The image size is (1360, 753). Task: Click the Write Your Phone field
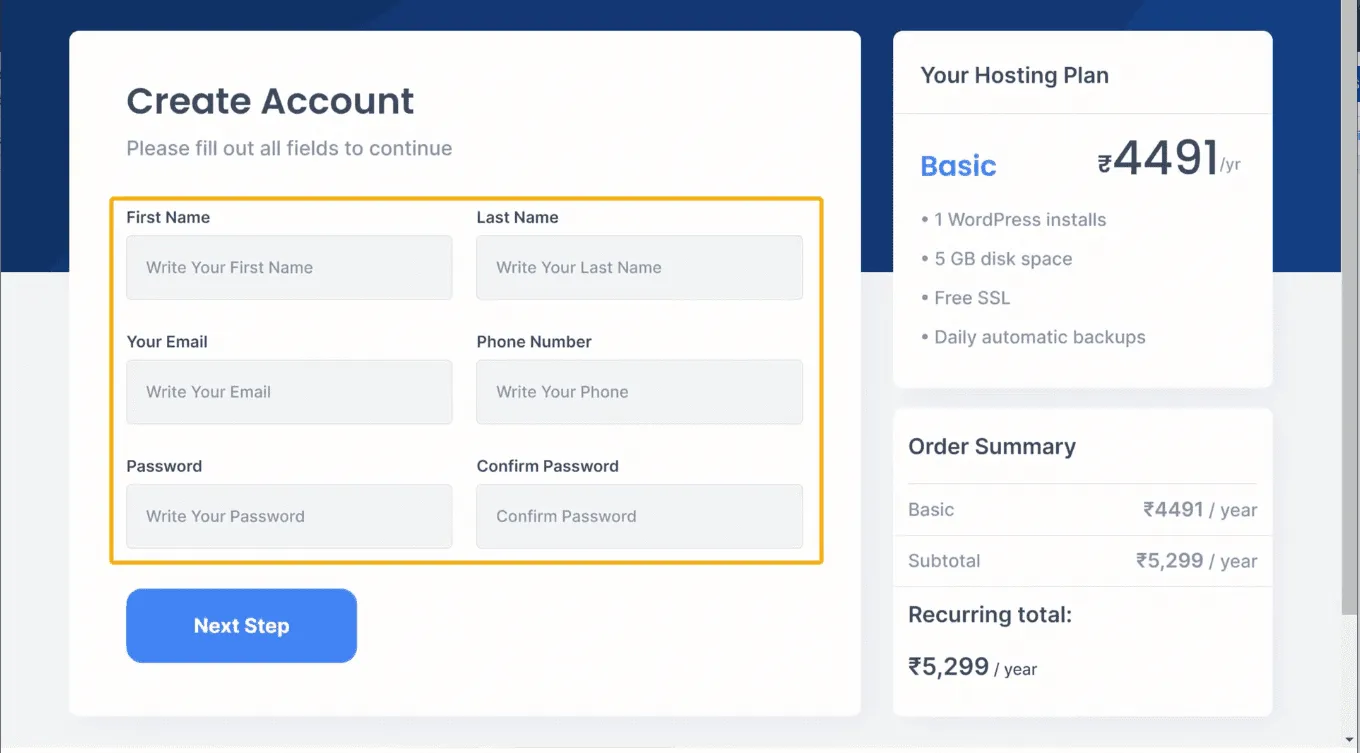click(x=639, y=392)
